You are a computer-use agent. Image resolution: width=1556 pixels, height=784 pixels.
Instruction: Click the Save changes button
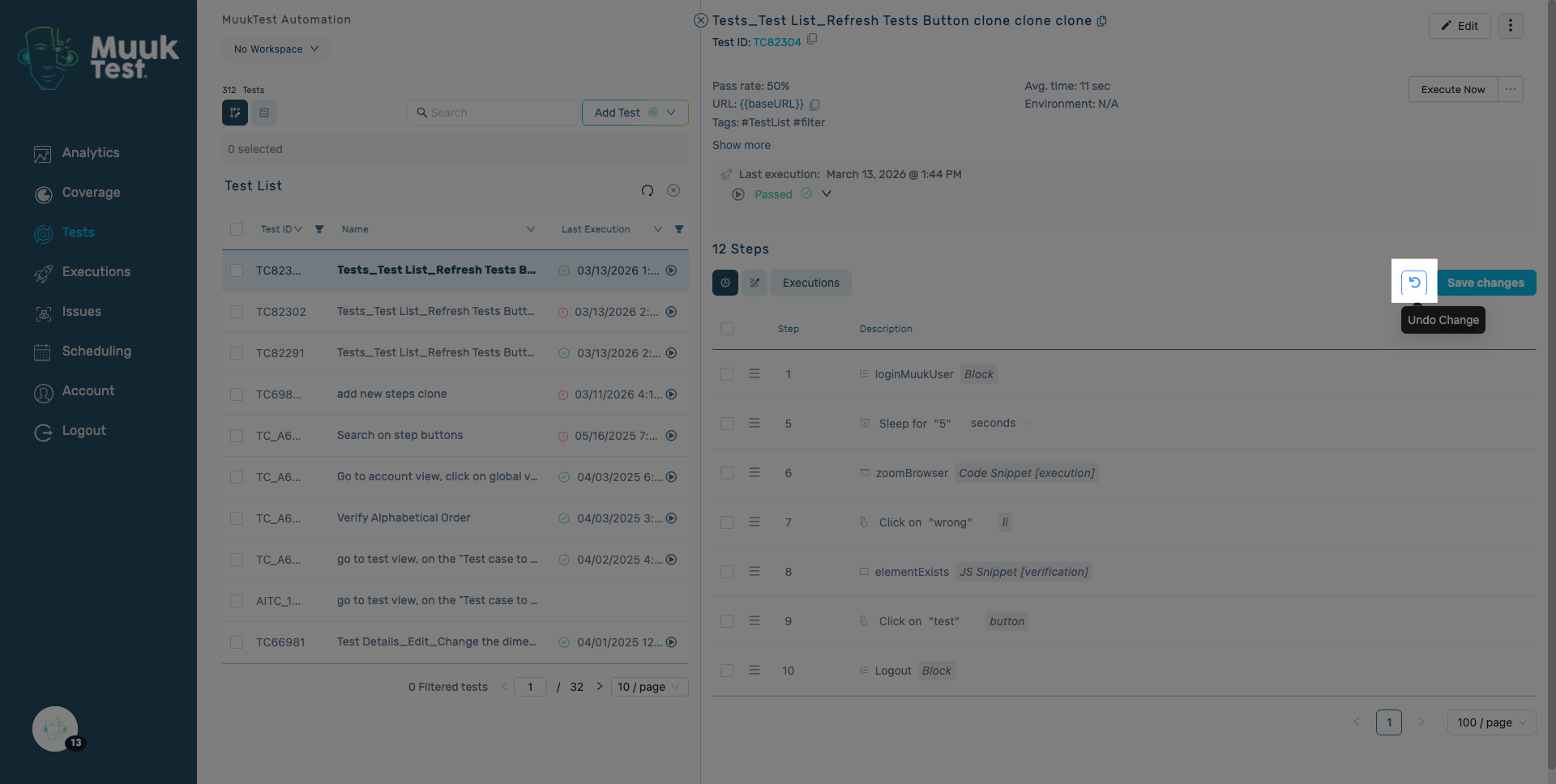[x=1486, y=283]
